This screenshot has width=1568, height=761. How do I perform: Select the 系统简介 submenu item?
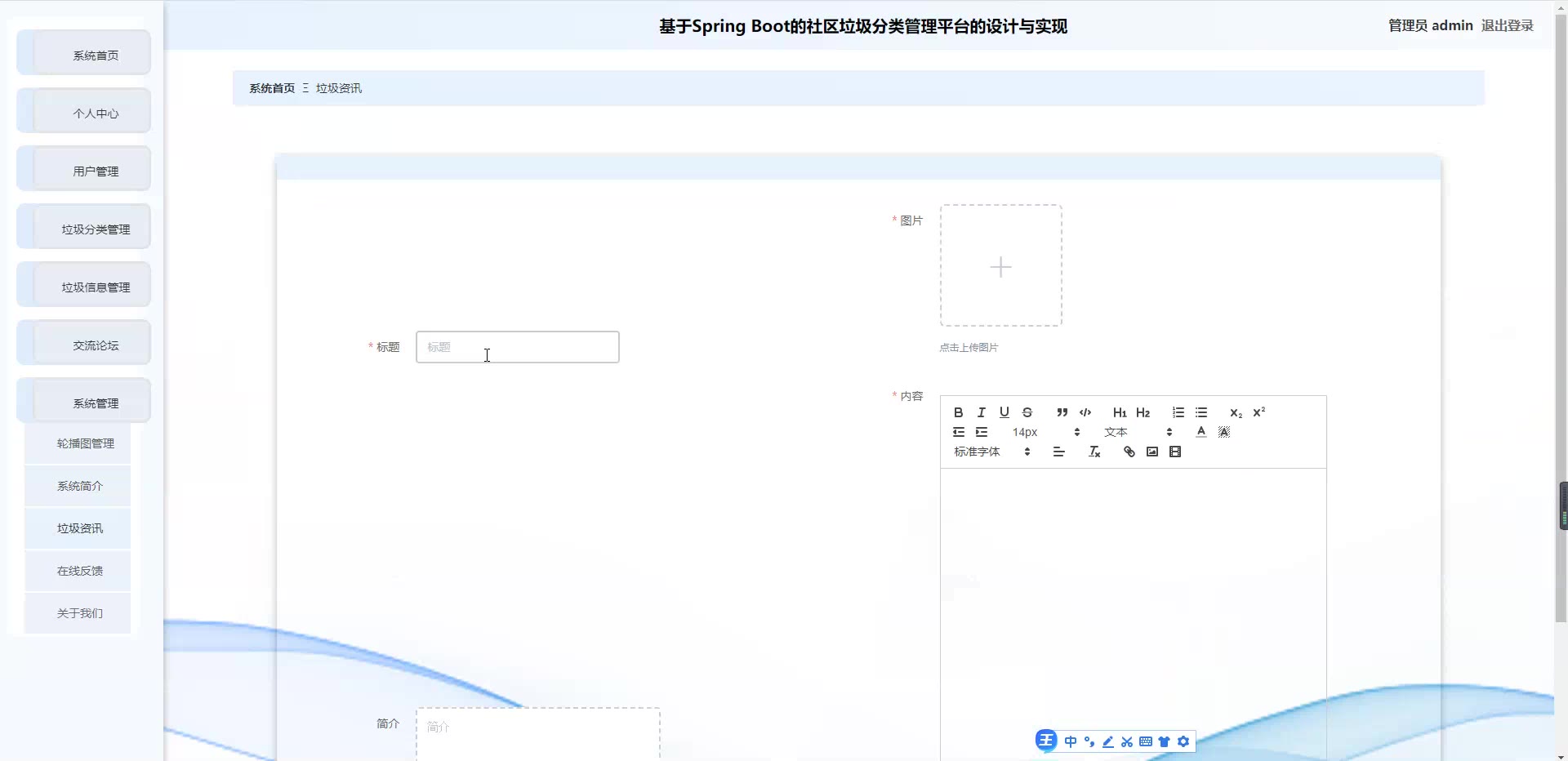tap(78, 486)
